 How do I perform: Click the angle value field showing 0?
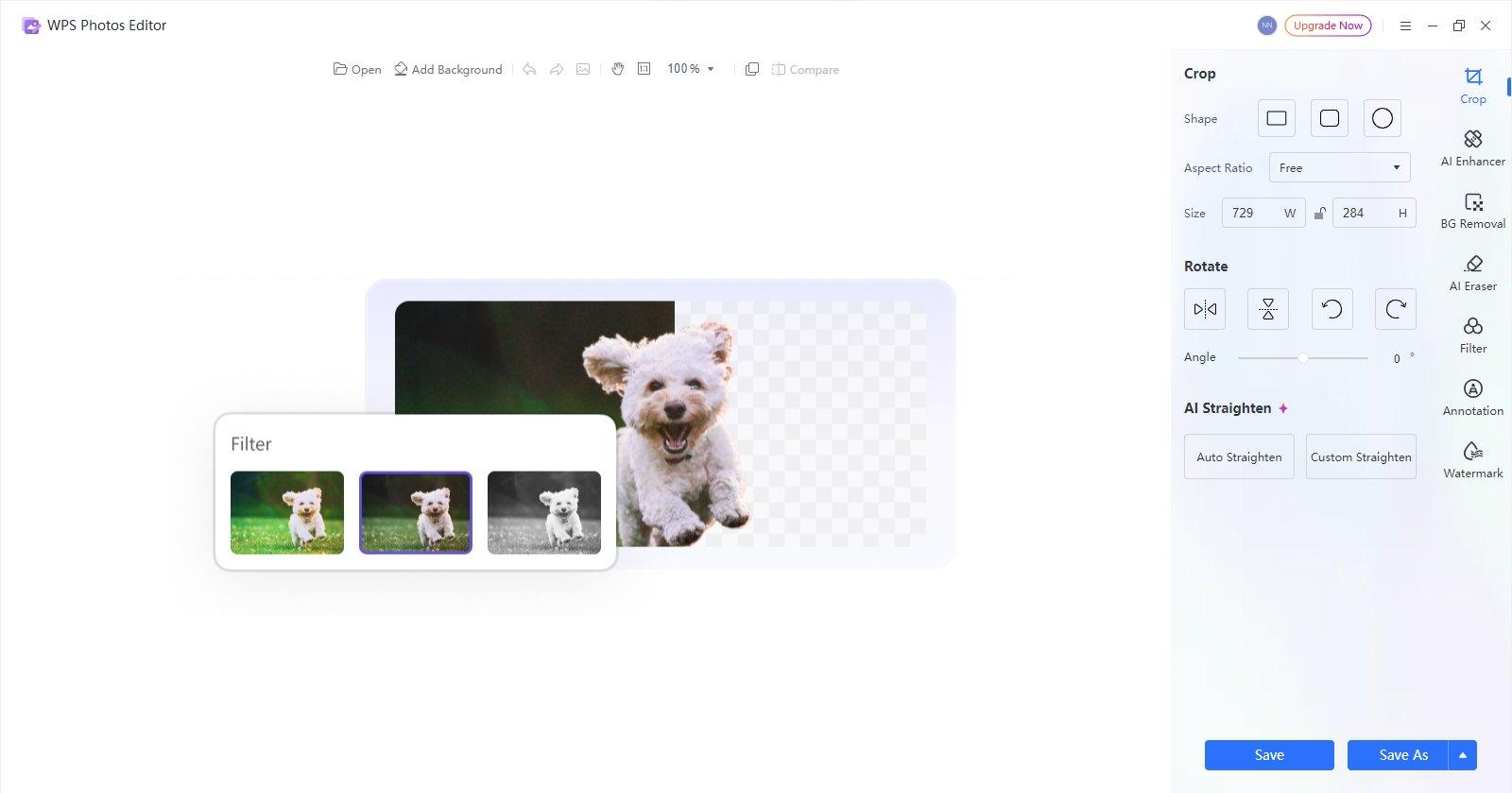pyautogui.click(x=1397, y=358)
